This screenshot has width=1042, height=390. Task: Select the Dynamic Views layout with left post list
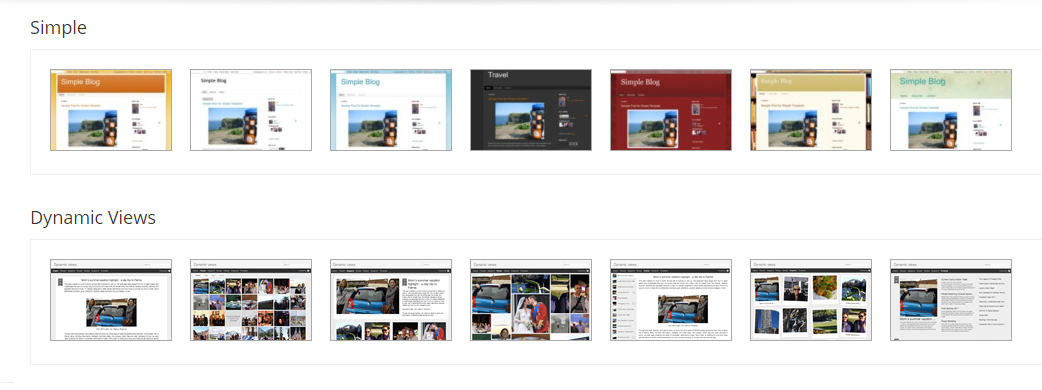click(671, 300)
